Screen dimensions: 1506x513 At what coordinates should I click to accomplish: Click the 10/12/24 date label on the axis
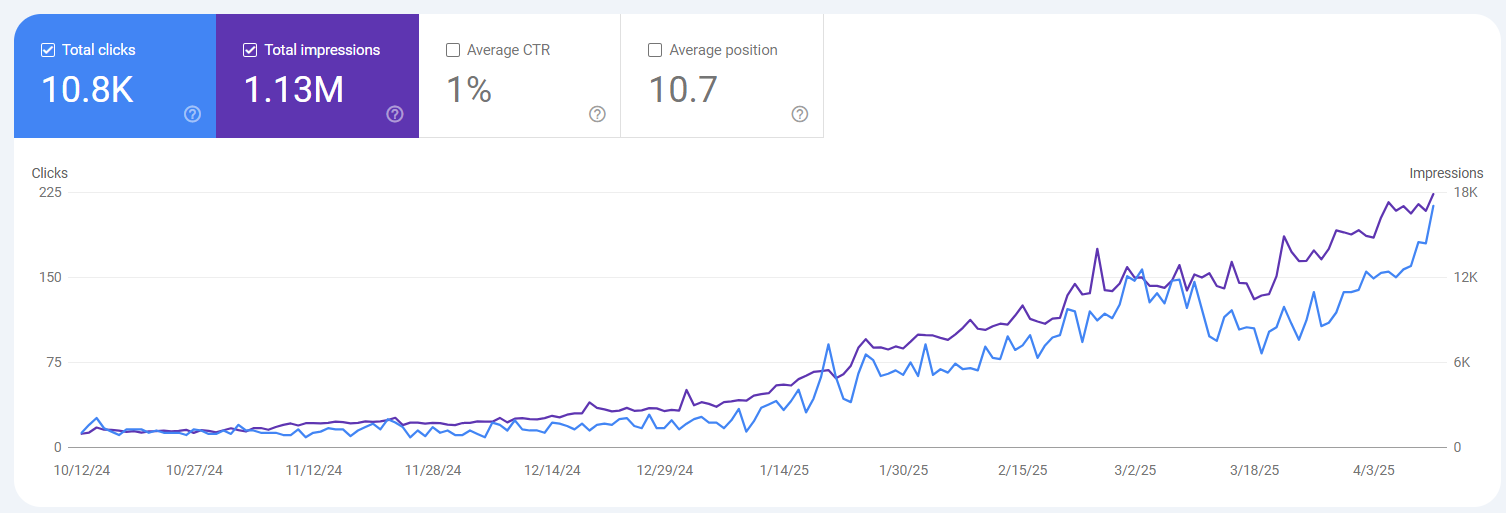tap(82, 470)
